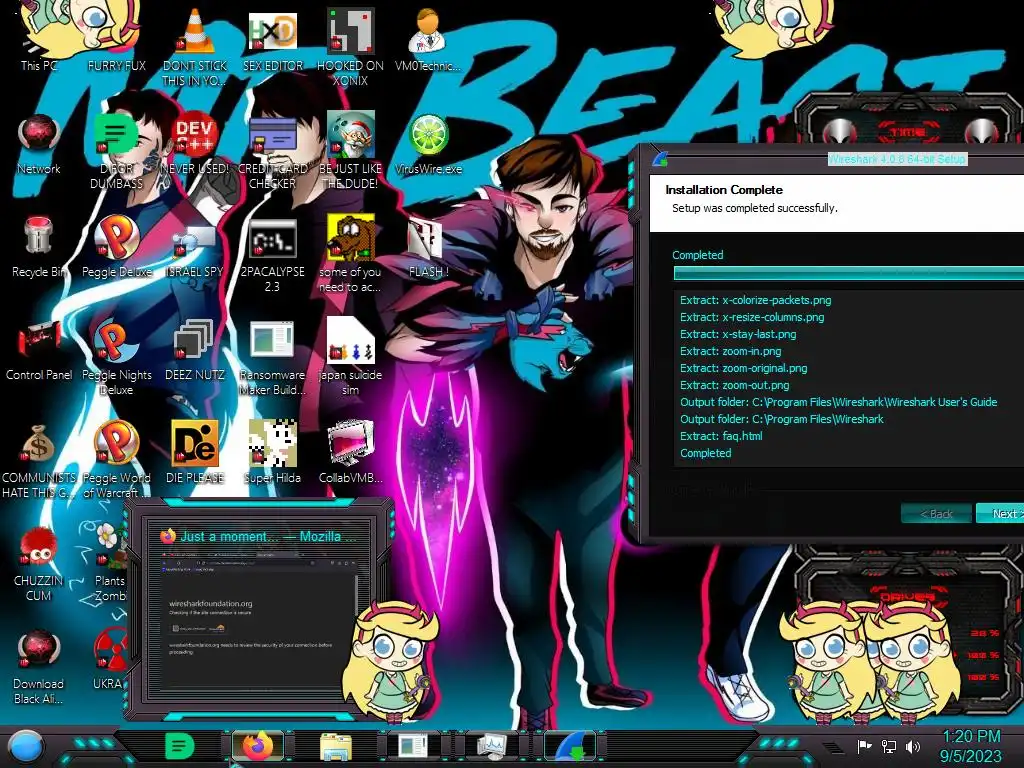Click the Completed installation progress bar
This screenshot has height=768, width=1024.
(x=848, y=274)
